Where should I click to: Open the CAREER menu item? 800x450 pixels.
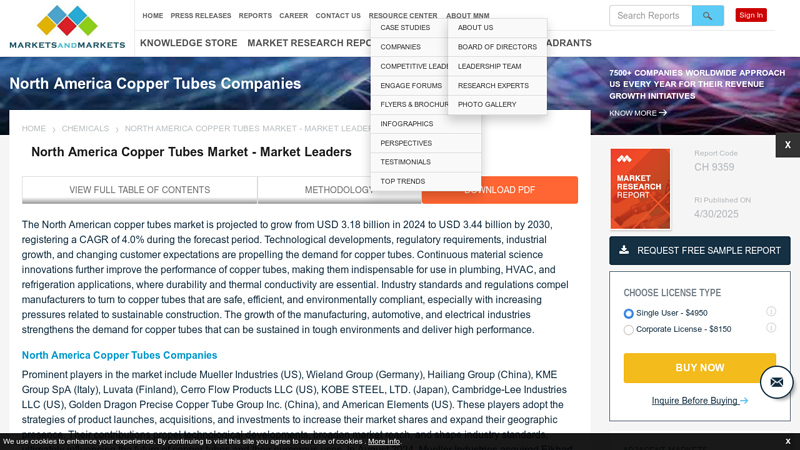tap(293, 16)
